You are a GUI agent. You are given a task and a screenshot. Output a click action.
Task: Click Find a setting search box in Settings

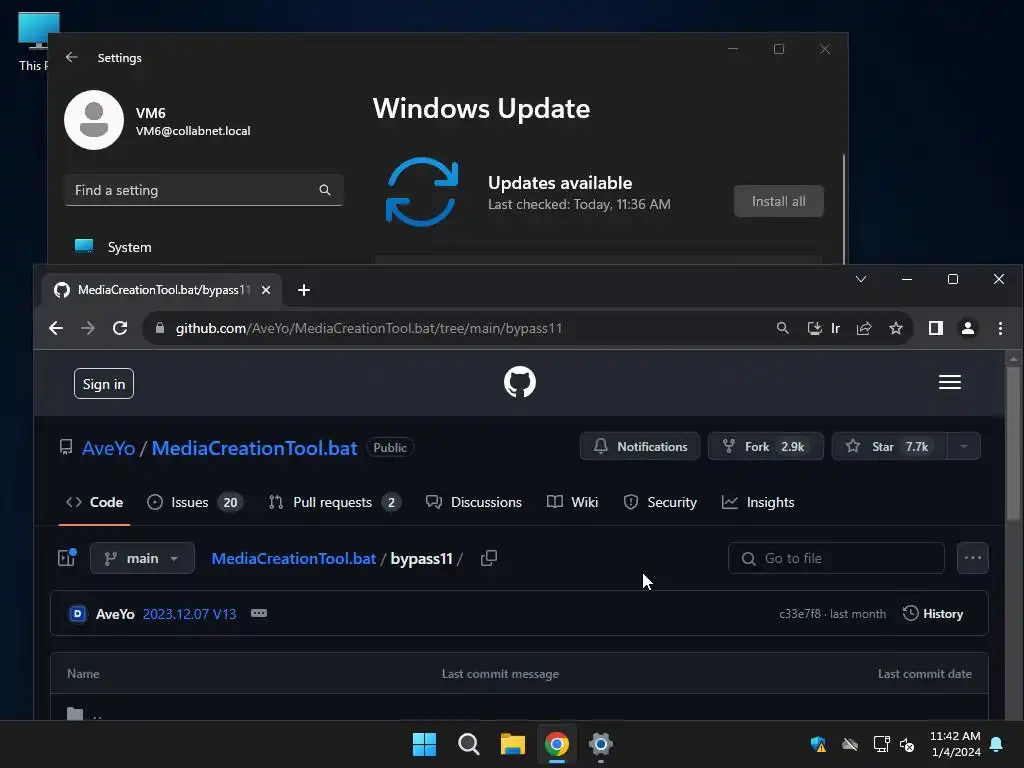(204, 190)
